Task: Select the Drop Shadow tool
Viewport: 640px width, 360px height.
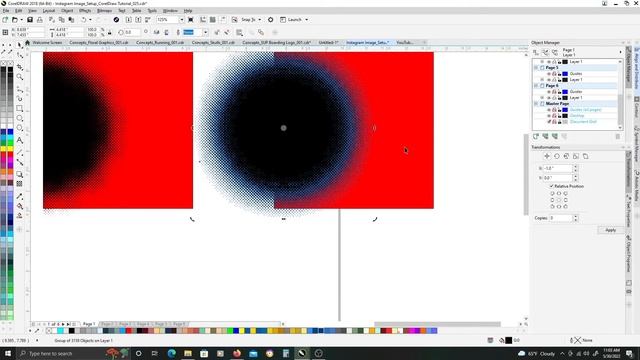Action: coord(20,174)
